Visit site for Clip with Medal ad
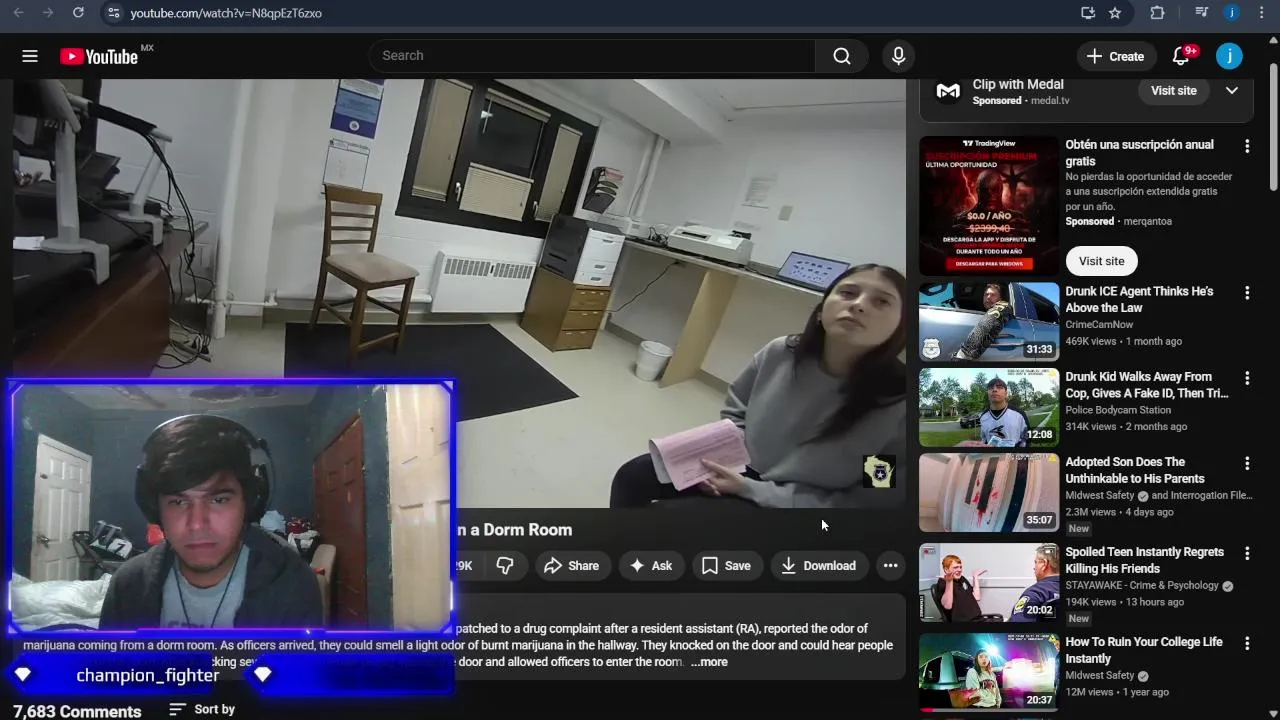The width and height of the screenshot is (1280, 720). pyautogui.click(x=1173, y=91)
